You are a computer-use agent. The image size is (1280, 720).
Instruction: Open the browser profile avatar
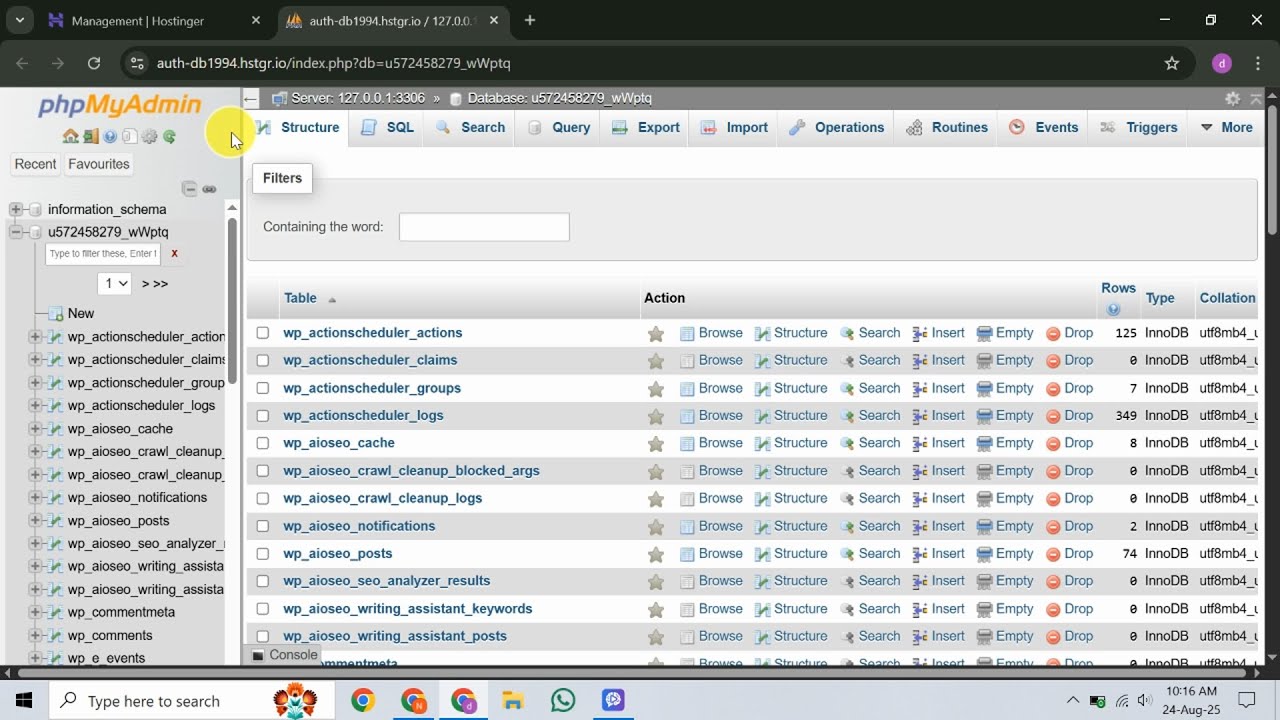(x=1222, y=63)
